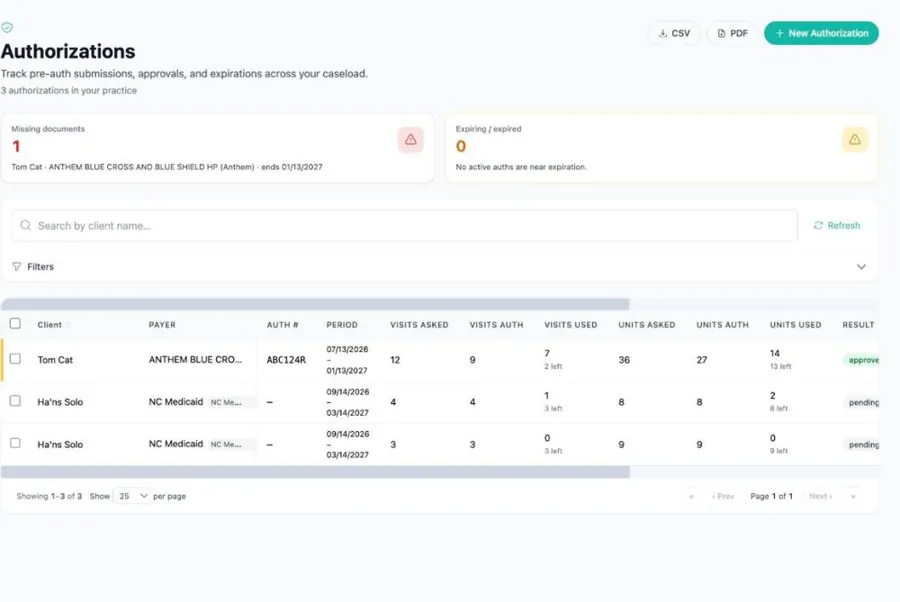Click the yellow warning icon in Expiring card
Image resolution: width=900 pixels, height=602 pixels.
point(855,140)
